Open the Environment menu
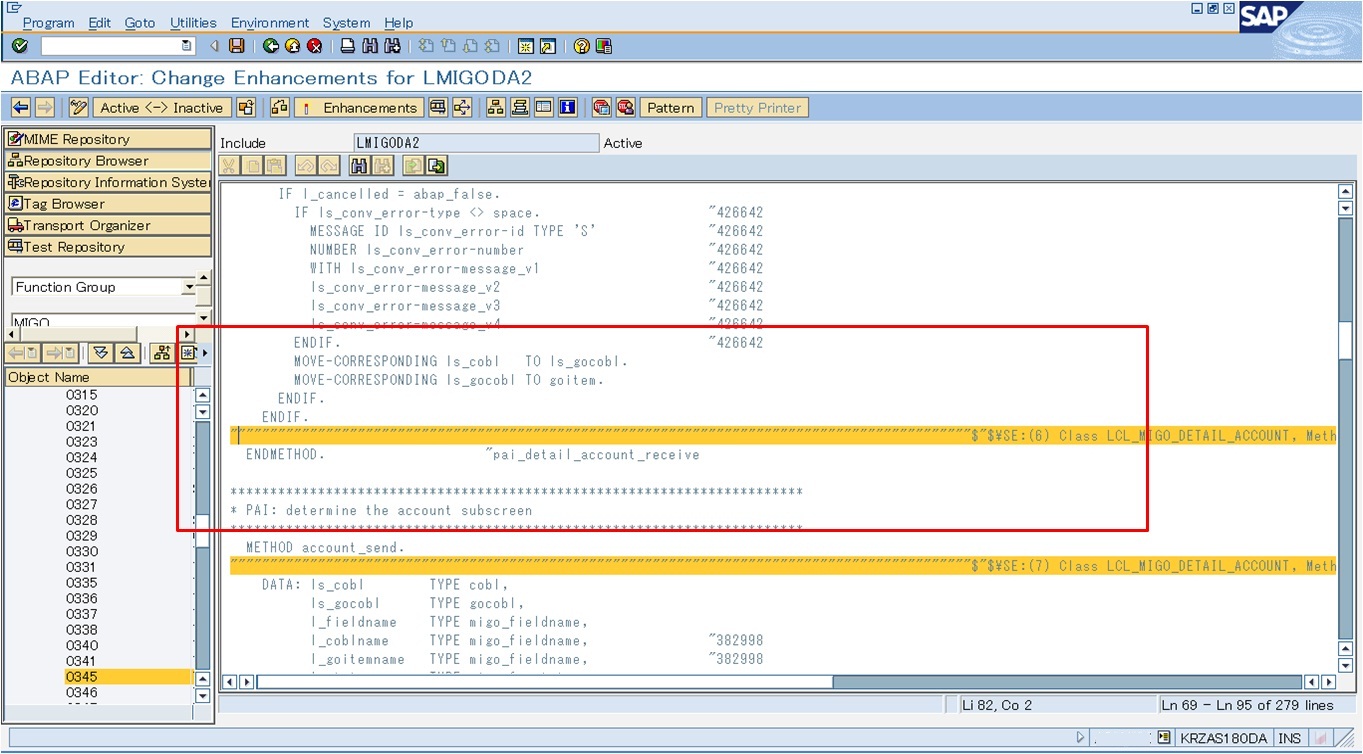1363x754 pixels. pos(270,22)
